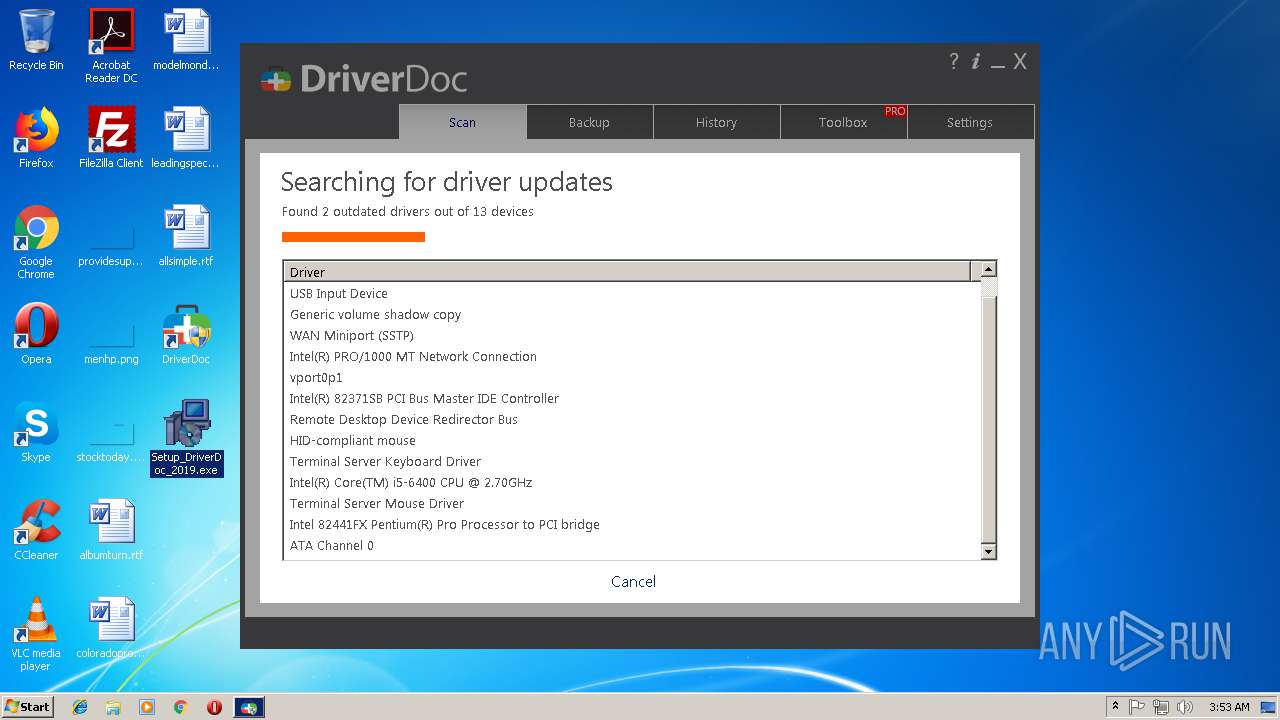Click the driver list vertical scrollbar track
This screenshot has height=720, width=1280.
[988, 410]
